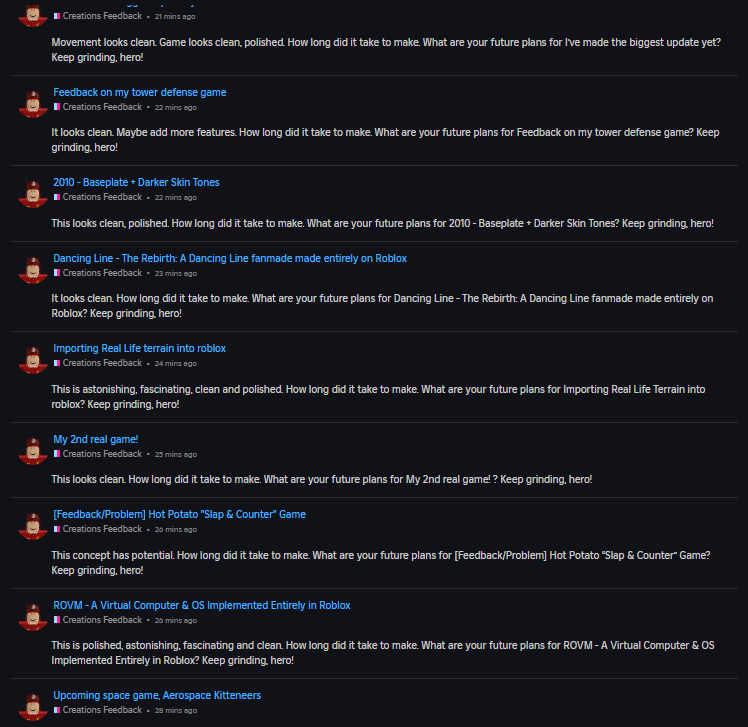
Task: Open the "My 2nd real game!" topic
Action: 95,439
